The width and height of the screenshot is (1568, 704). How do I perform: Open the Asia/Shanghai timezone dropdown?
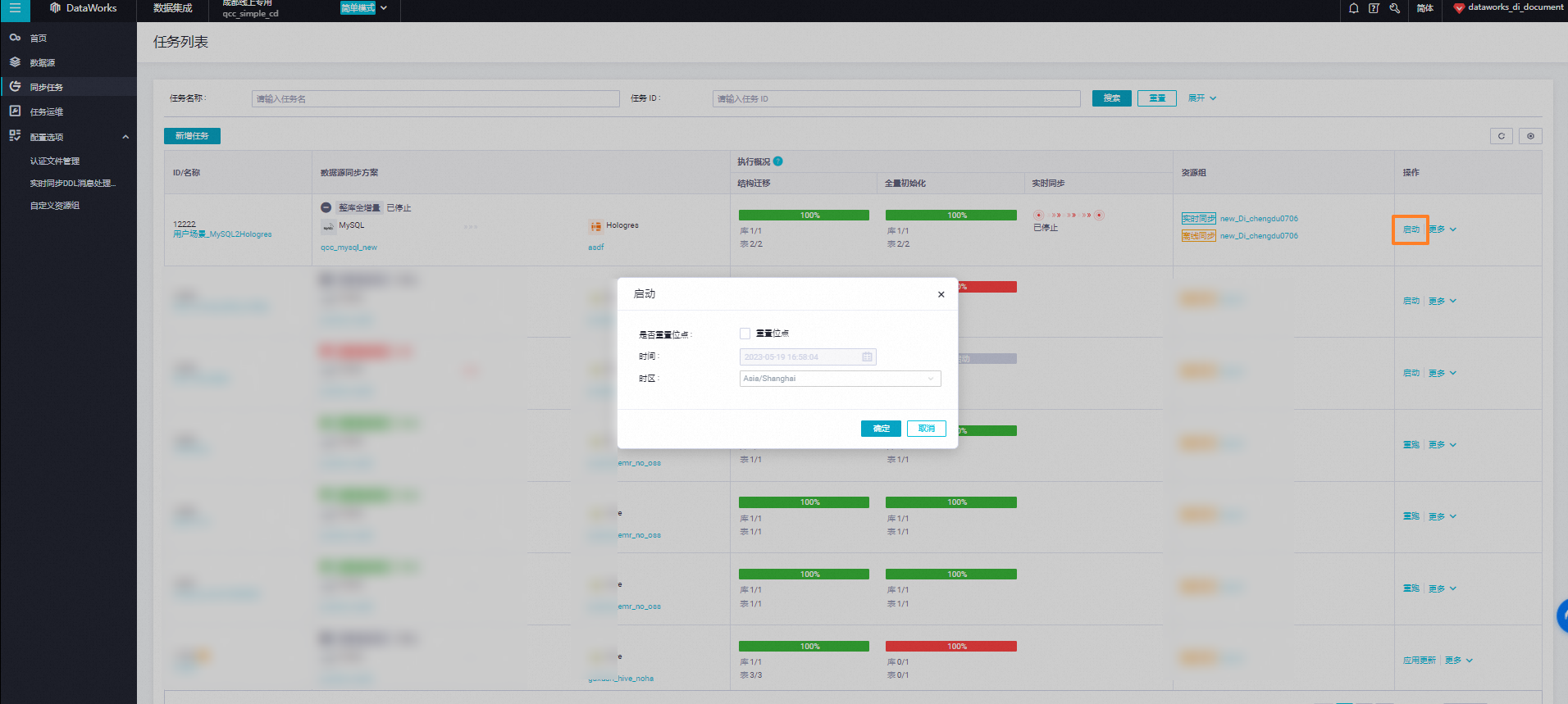tap(840, 379)
